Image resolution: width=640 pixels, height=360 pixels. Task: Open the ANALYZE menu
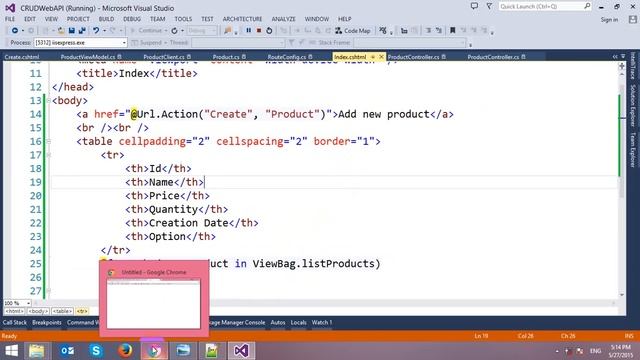(x=284, y=19)
